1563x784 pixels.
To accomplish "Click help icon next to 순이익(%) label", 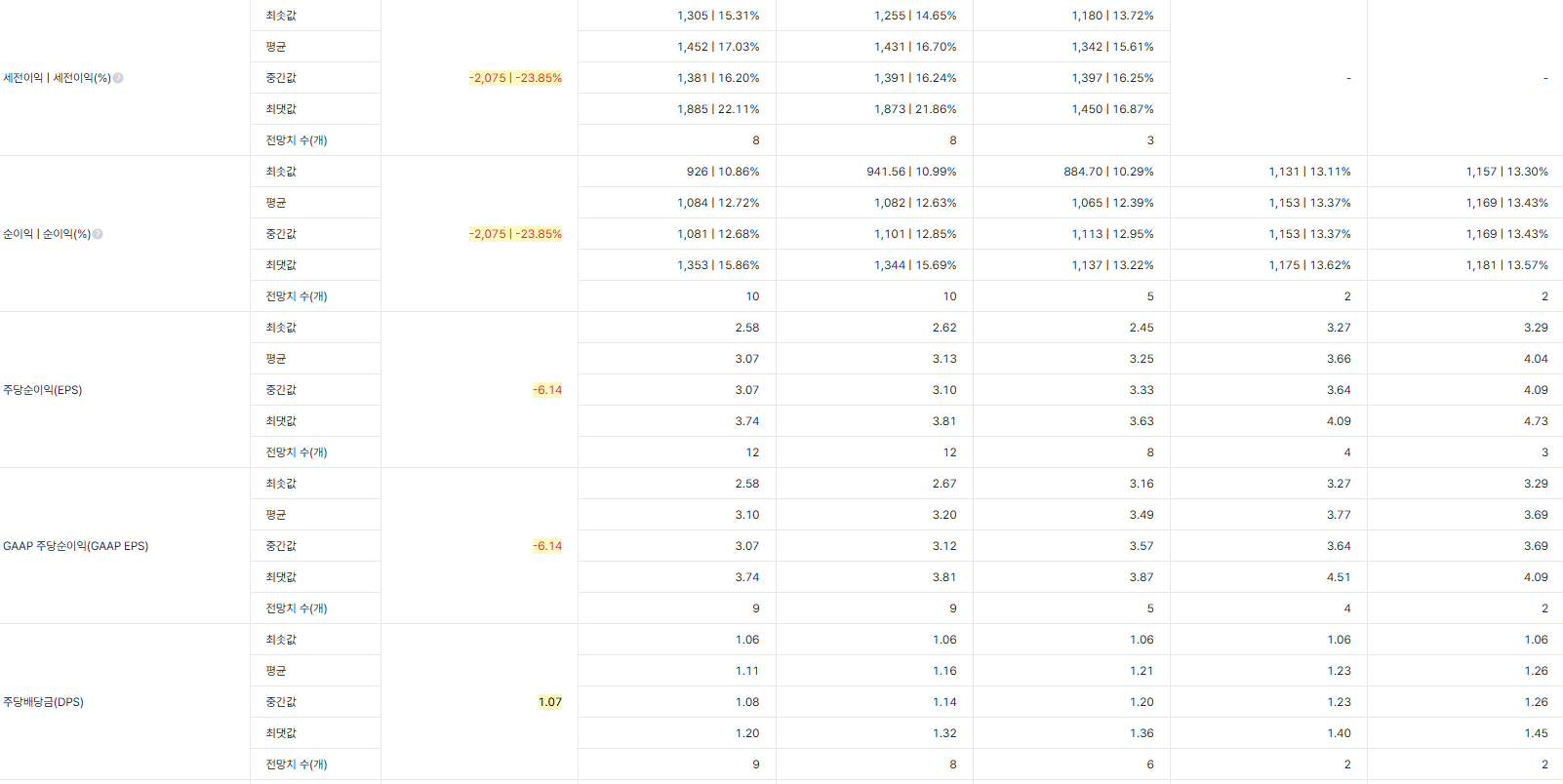I will tap(98, 234).
